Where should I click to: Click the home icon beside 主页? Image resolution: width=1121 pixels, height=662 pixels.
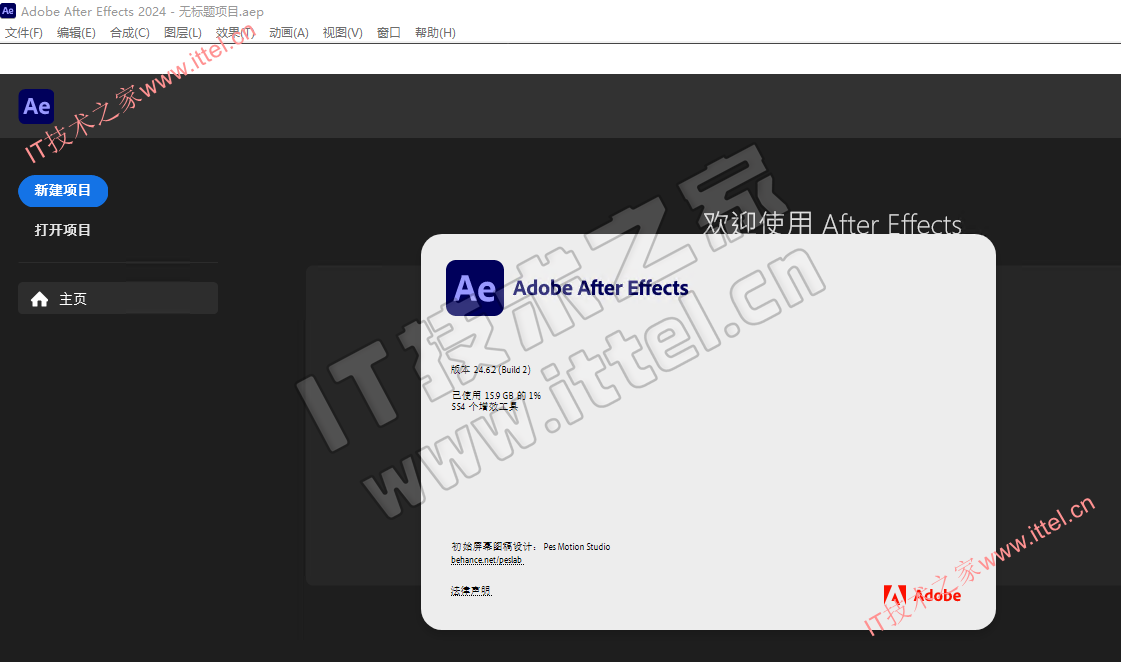point(39,299)
